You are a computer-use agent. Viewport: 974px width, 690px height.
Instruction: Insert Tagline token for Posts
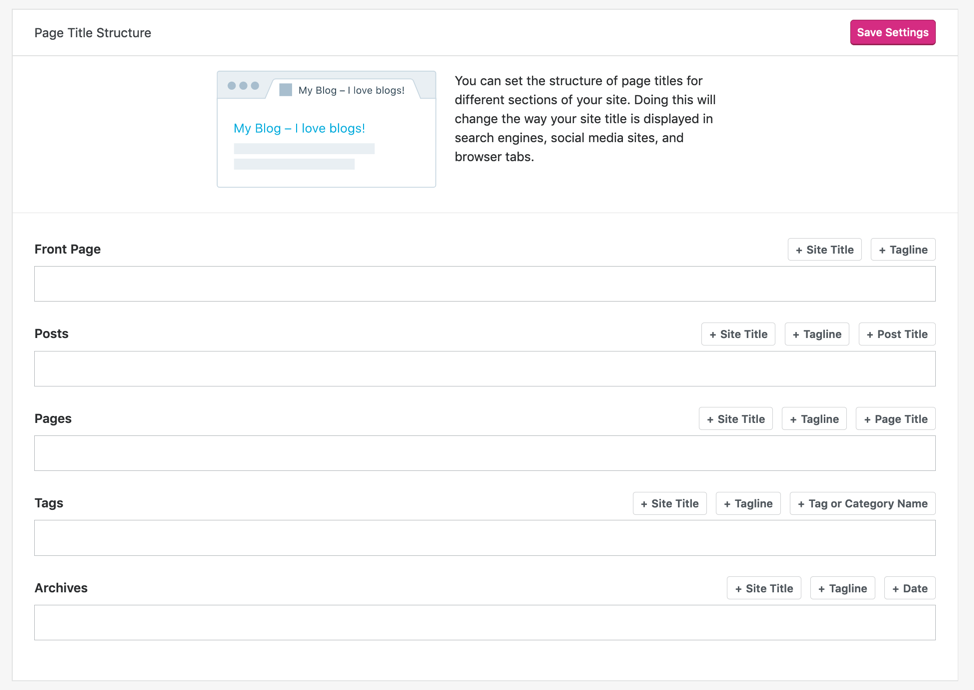tap(817, 334)
